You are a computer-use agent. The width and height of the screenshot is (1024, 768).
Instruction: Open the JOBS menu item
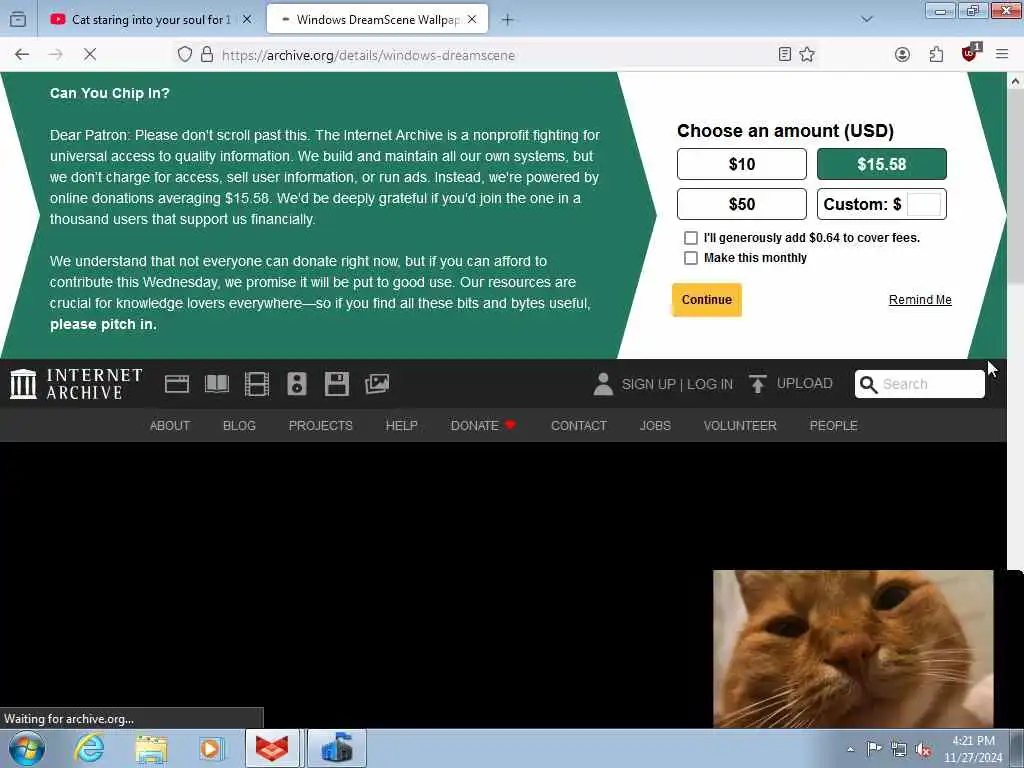[655, 426]
